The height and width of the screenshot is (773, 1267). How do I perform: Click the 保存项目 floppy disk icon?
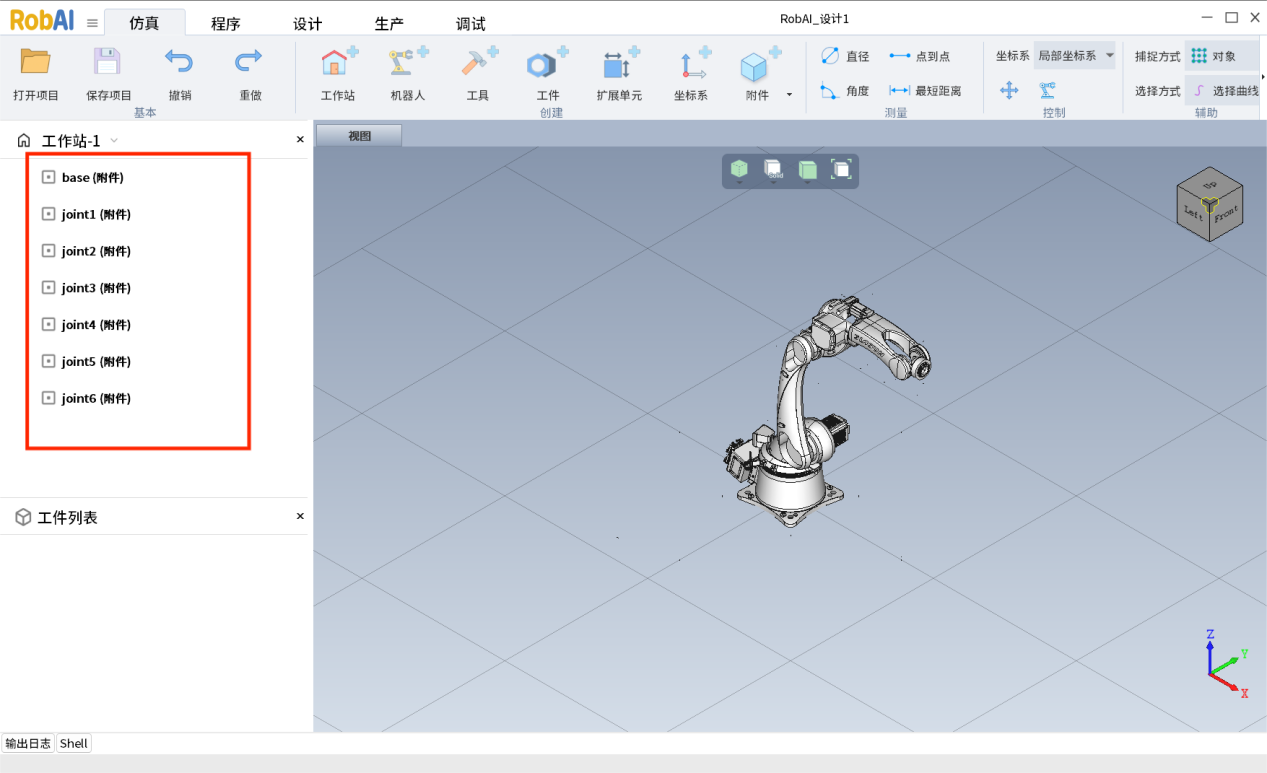pos(107,62)
